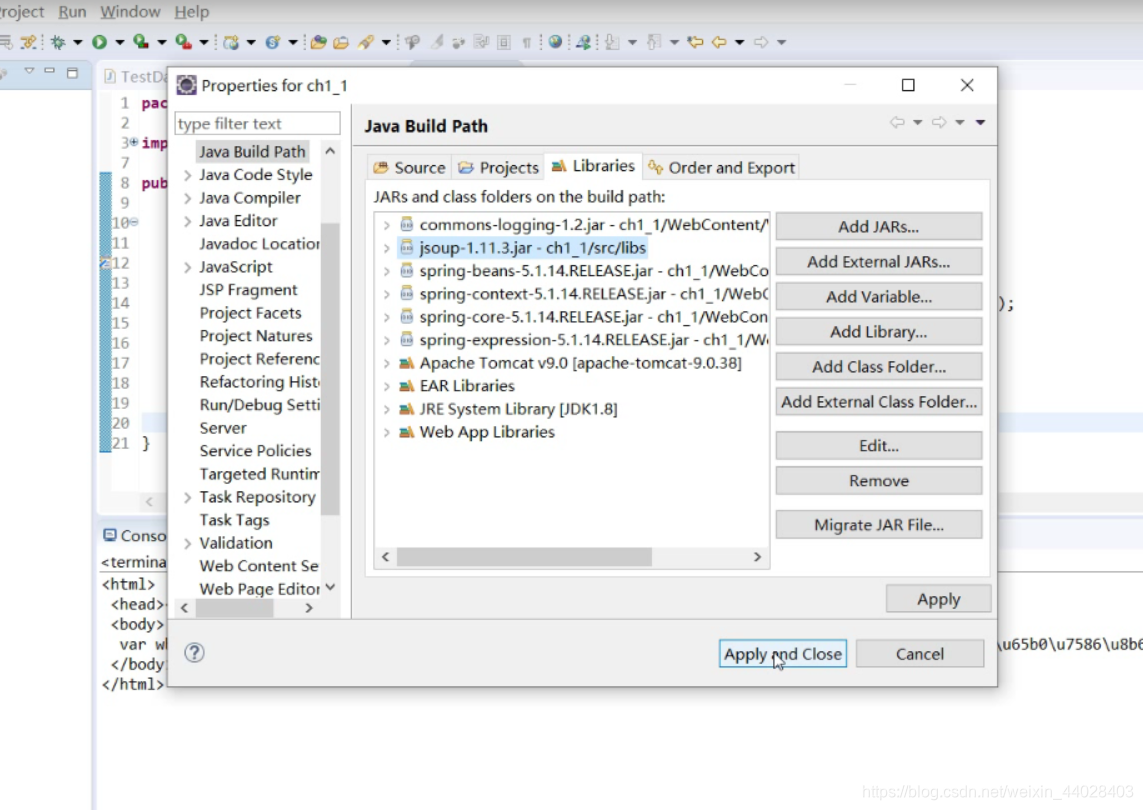Image resolution: width=1143 pixels, height=810 pixels.
Task: Click the Add Variable... button
Action: pyautogui.click(x=878, y=297)
